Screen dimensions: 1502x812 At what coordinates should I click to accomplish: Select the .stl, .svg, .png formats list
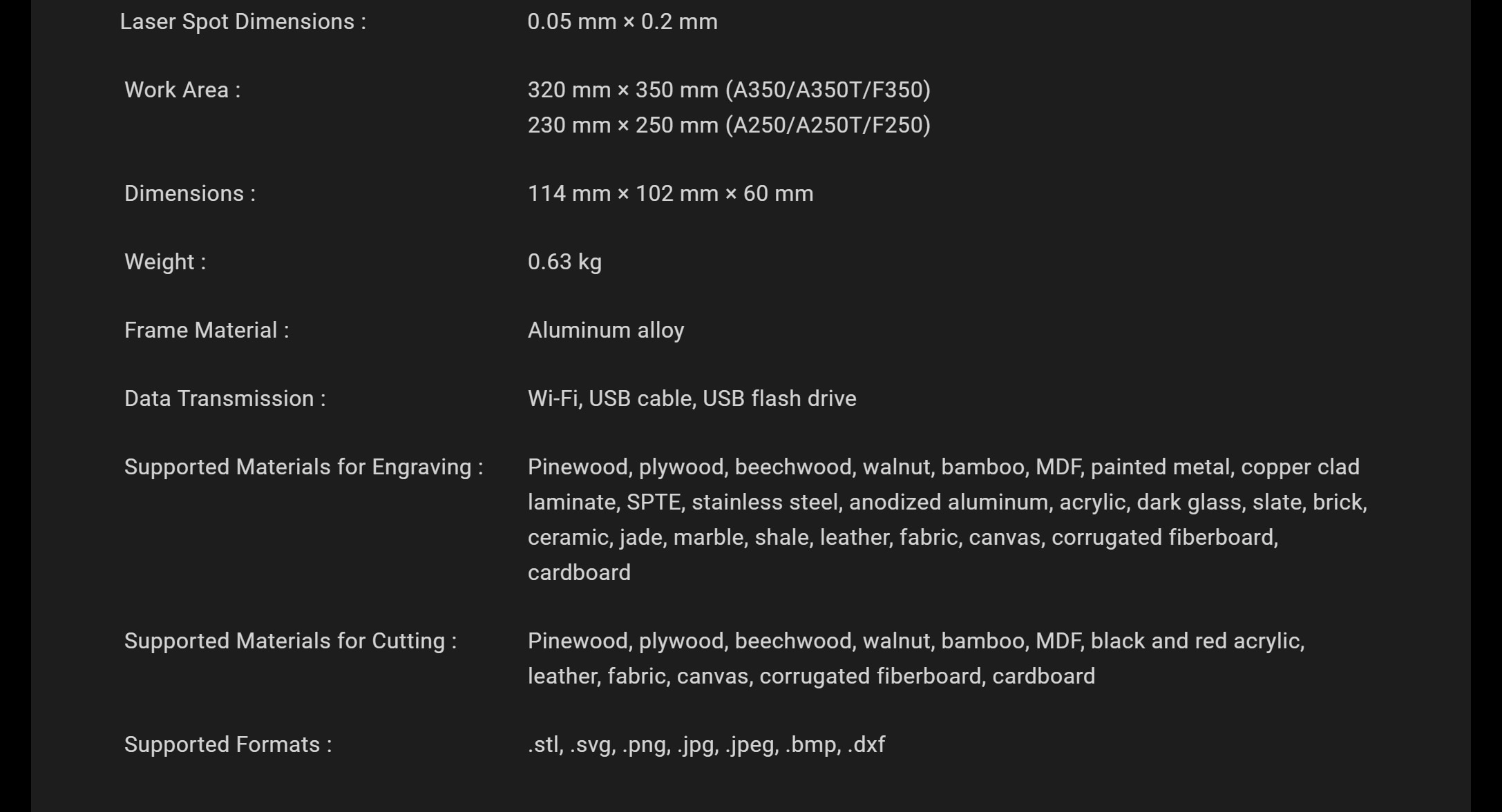coord(706,744)
